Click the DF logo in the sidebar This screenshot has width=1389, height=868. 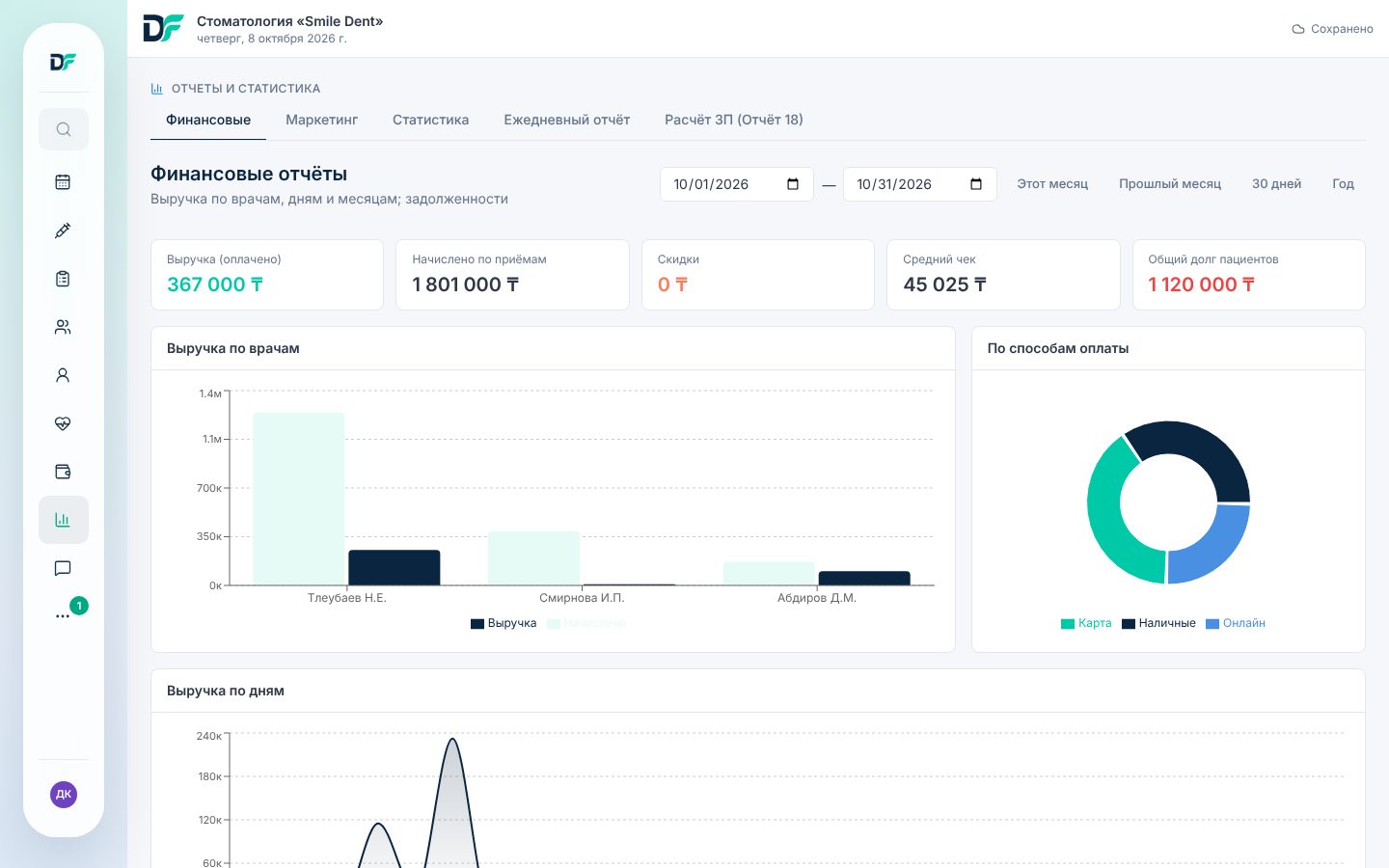pos(64,63)
